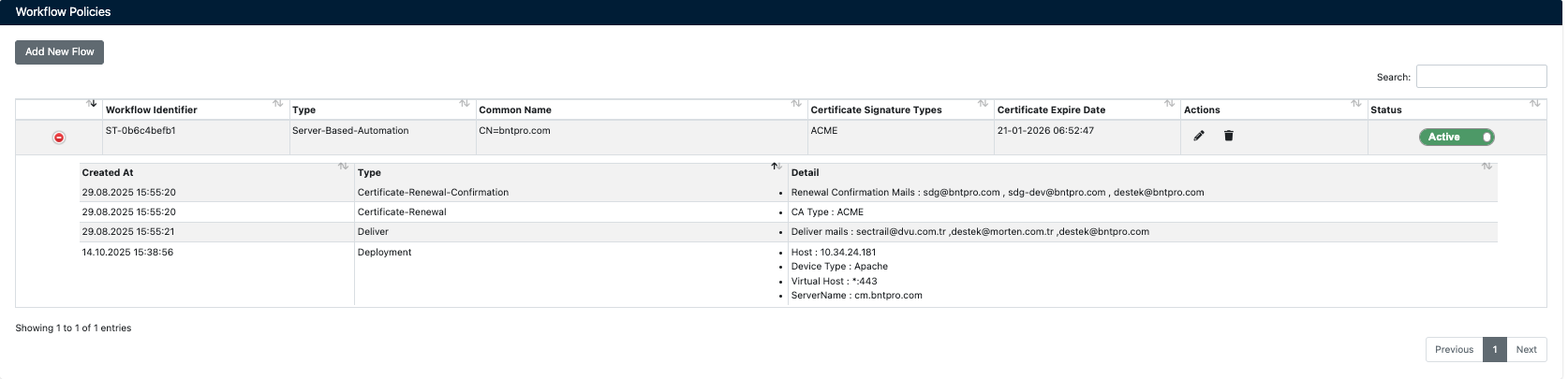Click Showing 1 to 1 of 1 entries text
This screenshot has height=379, width=1568.
coord(73,328)
